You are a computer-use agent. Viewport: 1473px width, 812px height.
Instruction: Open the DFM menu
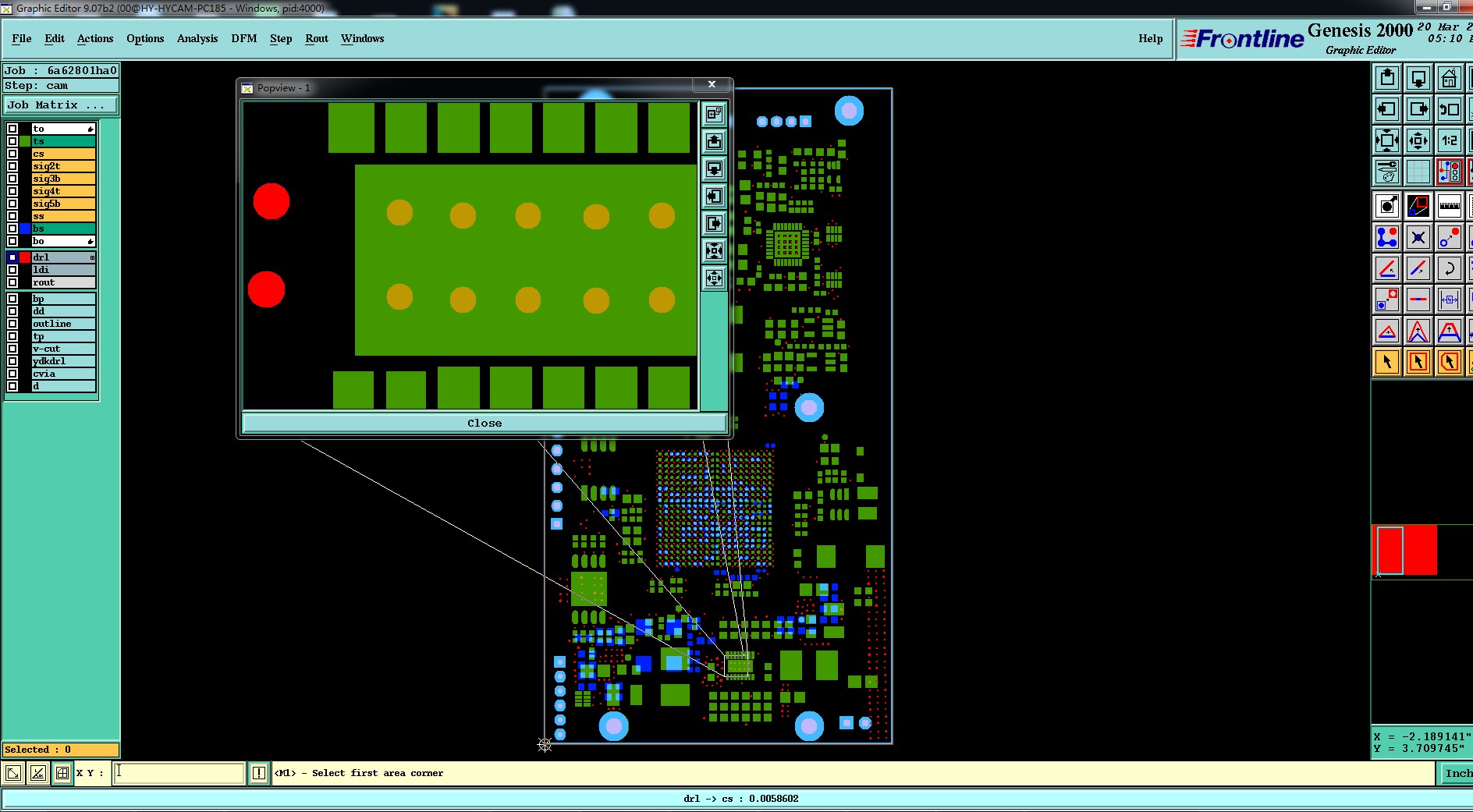tap(244, 38)
